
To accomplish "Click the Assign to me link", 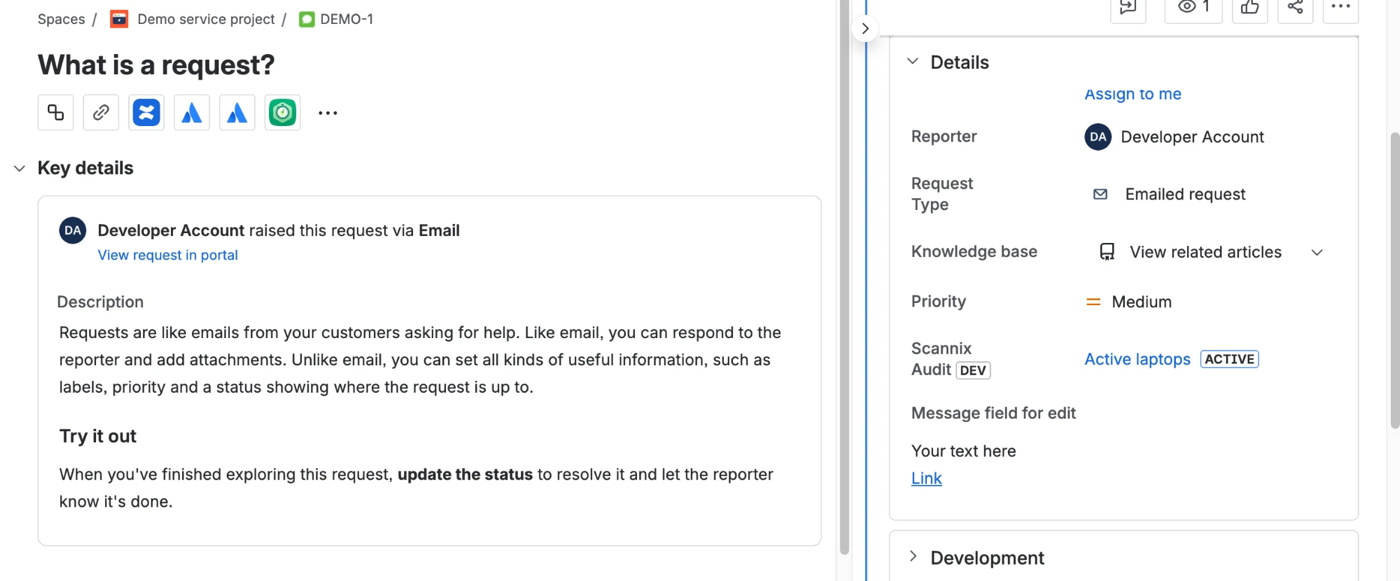I will click(x=1133, y=94).
